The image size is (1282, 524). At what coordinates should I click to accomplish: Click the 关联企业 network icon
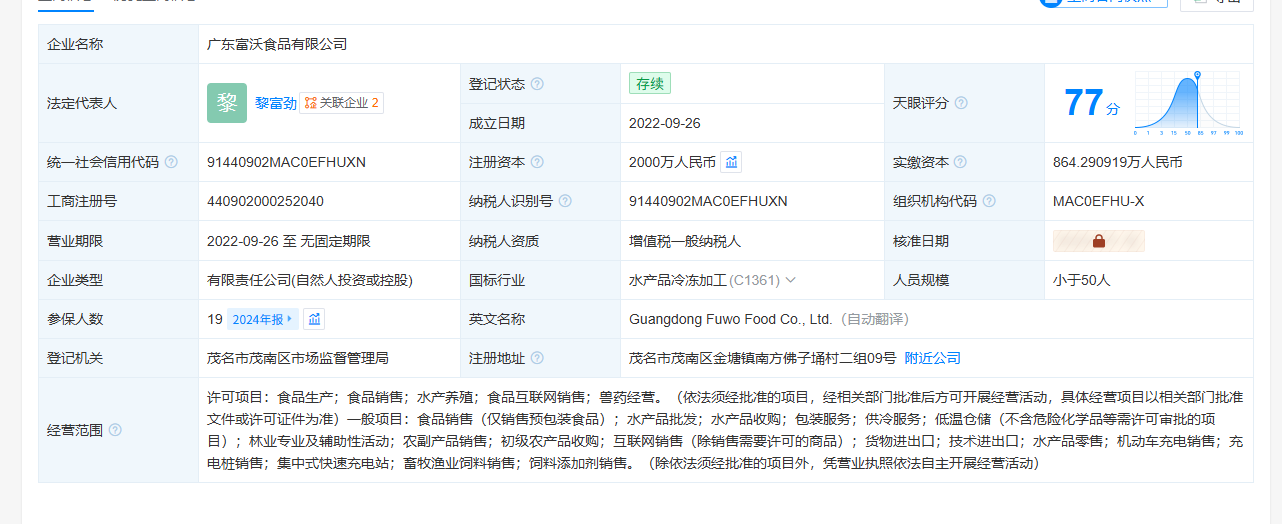click(x=311, y=103)
